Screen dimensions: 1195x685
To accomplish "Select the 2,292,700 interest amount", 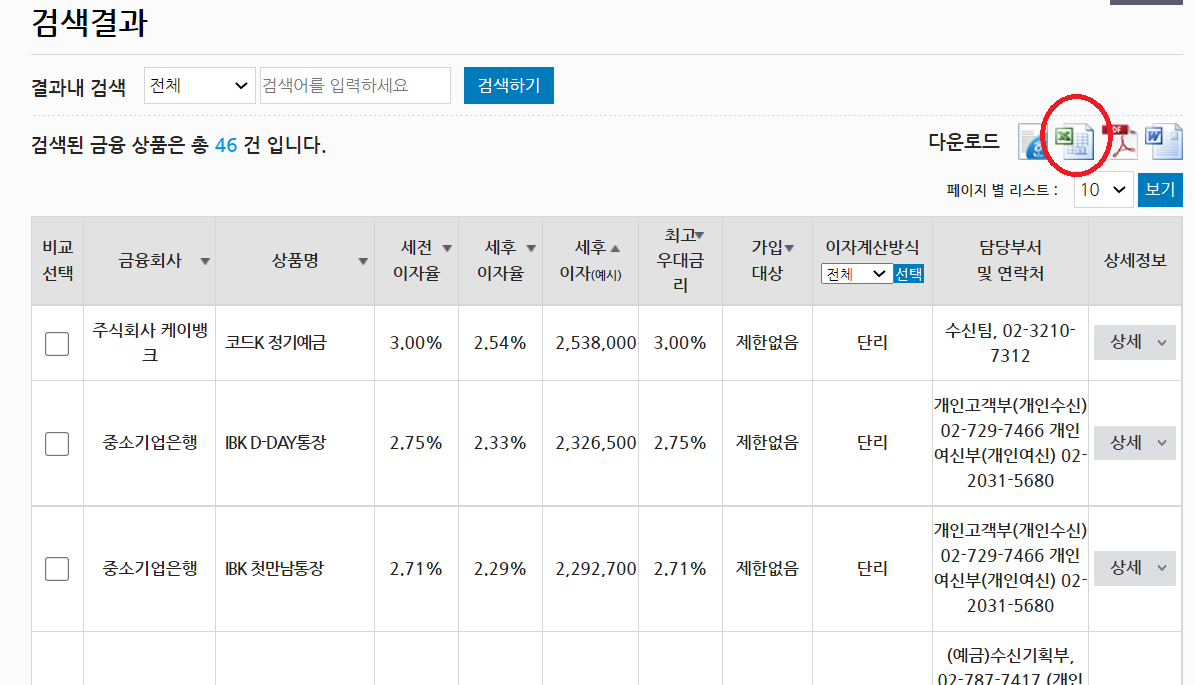I will click(595, 568).
